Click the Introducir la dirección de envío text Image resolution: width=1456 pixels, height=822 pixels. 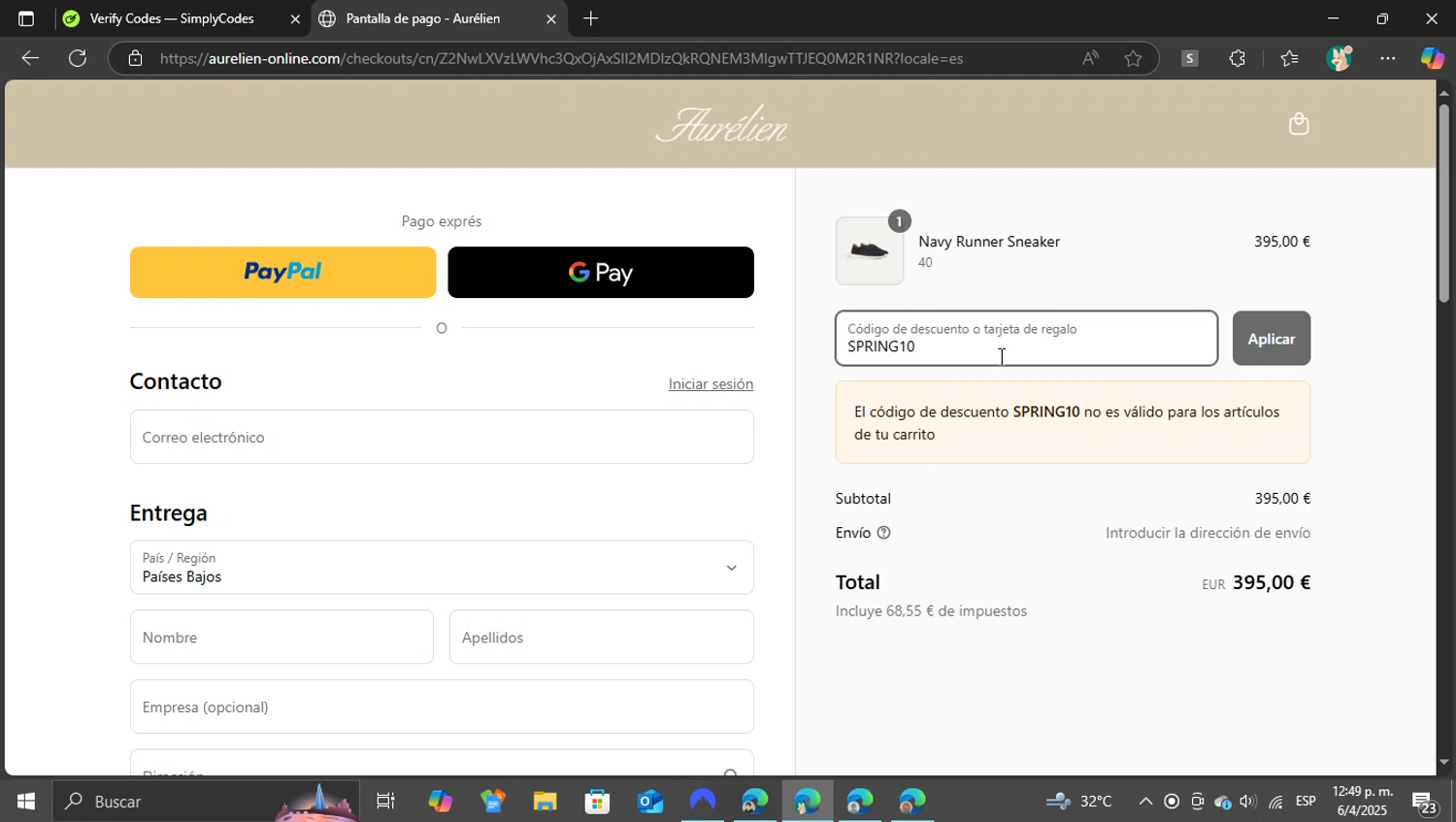click(x=1208, y=533)
